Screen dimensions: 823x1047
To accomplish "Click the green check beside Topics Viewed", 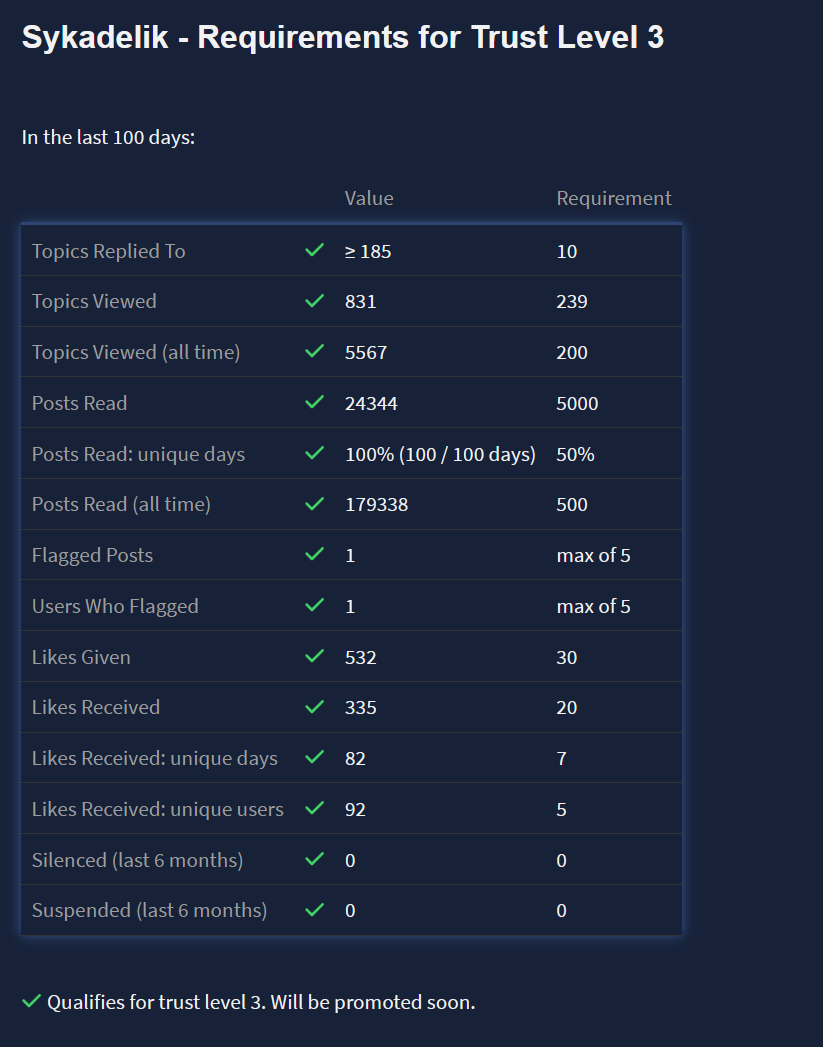I will 314,301.
